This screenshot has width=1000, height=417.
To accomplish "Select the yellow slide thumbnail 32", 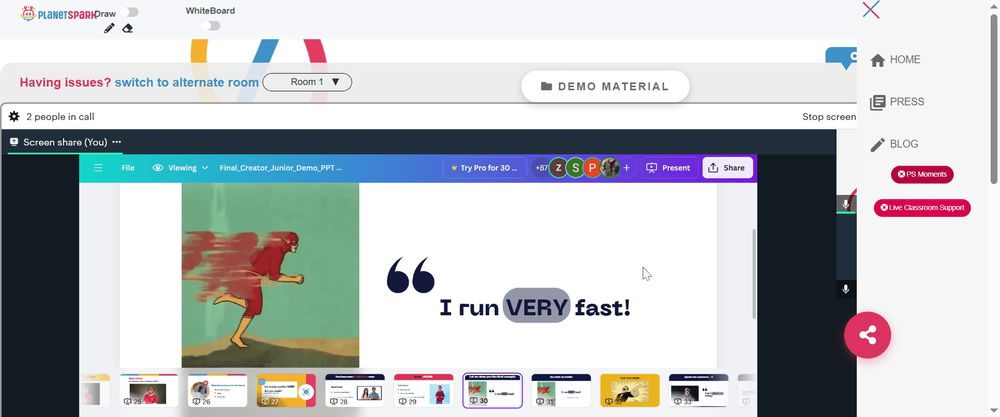I will pyautogui.click(x=630, y=390).
